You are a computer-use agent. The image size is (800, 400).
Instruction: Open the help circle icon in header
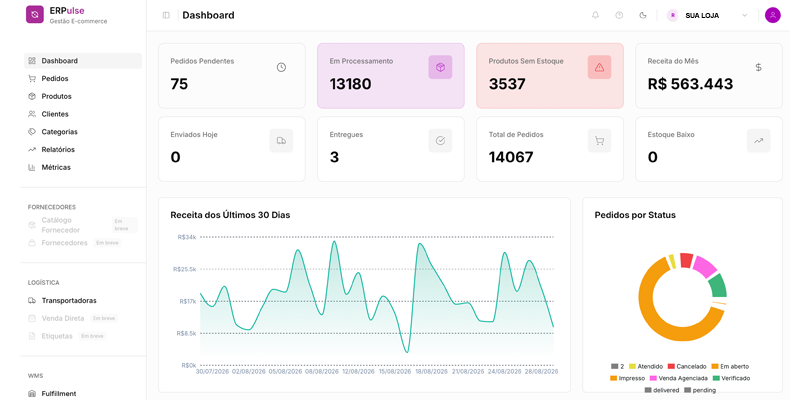tap(619, 15)
